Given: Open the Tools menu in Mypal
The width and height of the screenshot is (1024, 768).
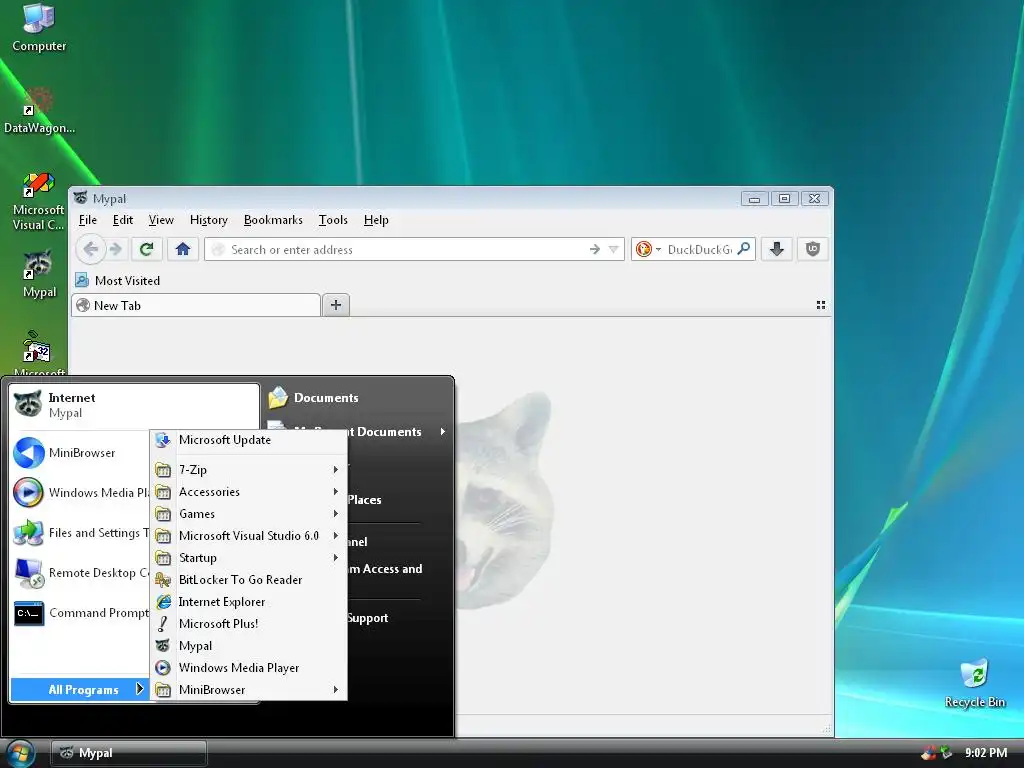Looking at the screenshot, I should pos(333,220).
